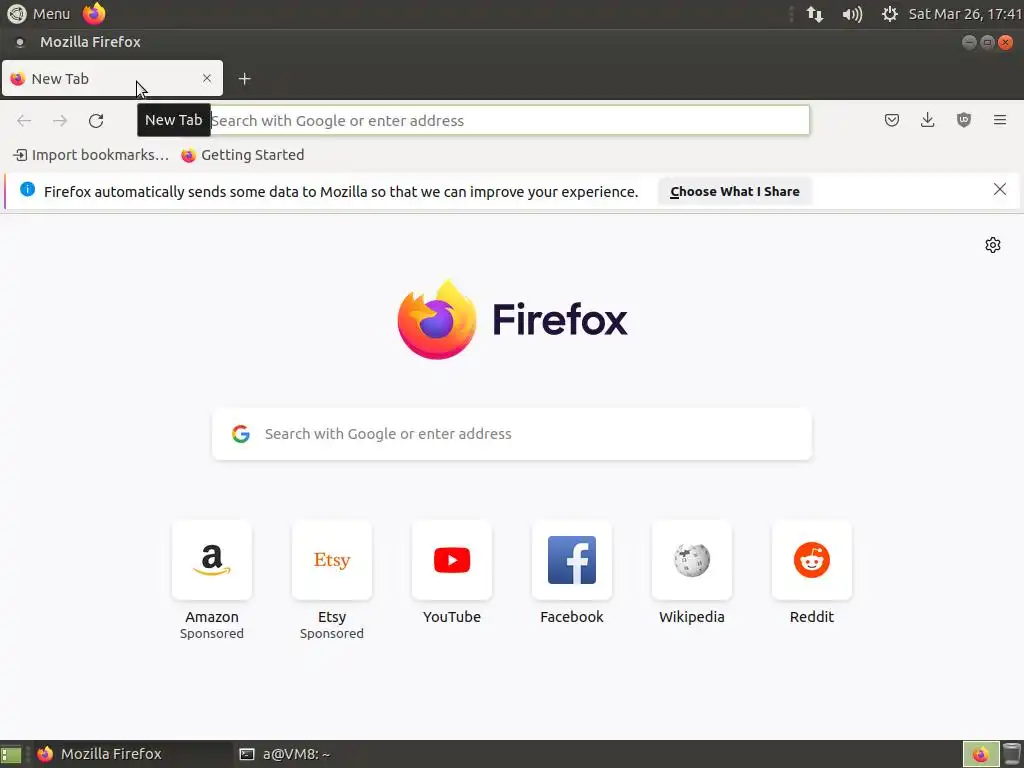Select the New Tab tab
Screen dimensions: 1024x768
click(x=112, y=79)
